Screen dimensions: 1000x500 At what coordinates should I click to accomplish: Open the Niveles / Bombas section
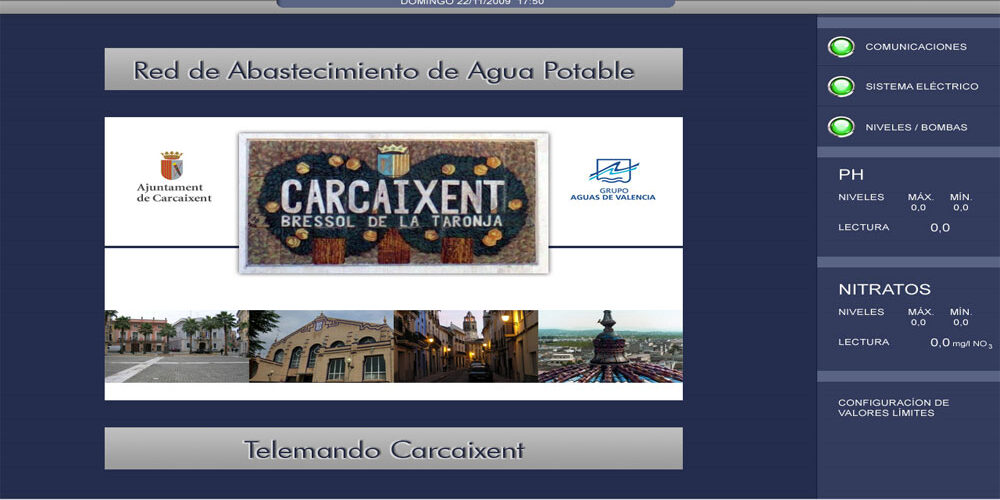tap(915, 127)
